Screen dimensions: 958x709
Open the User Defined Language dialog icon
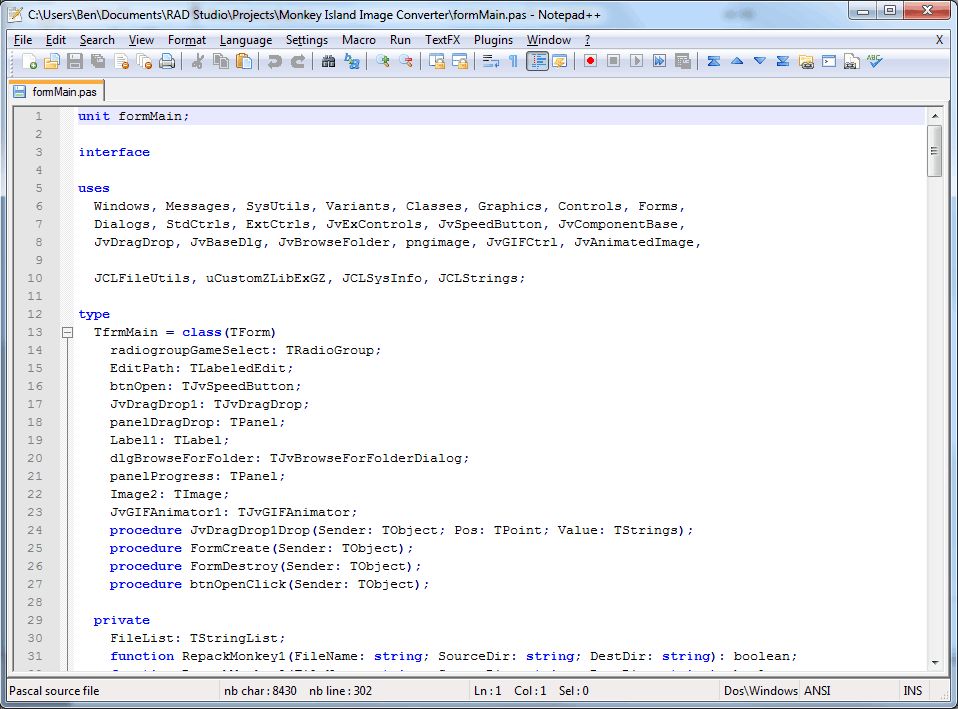point(560,61)
